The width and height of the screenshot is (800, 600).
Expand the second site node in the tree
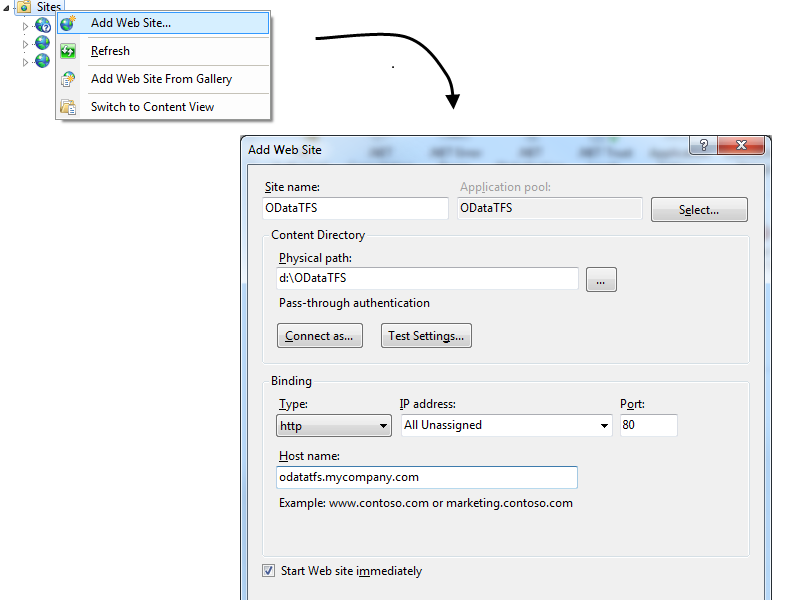coord(26,44)
